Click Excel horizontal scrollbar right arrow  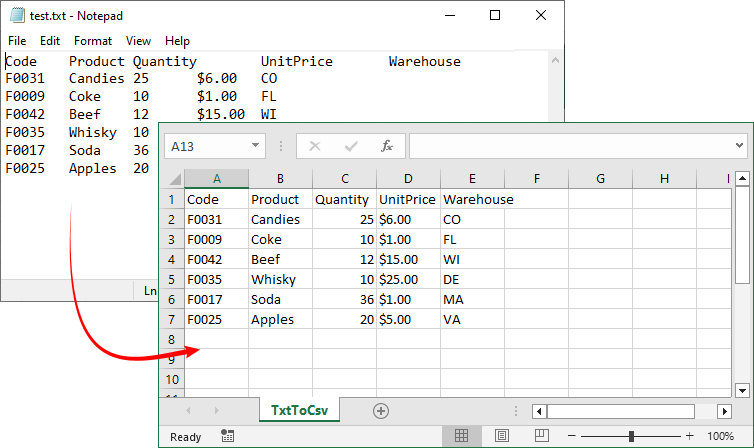tap(724, 411)
